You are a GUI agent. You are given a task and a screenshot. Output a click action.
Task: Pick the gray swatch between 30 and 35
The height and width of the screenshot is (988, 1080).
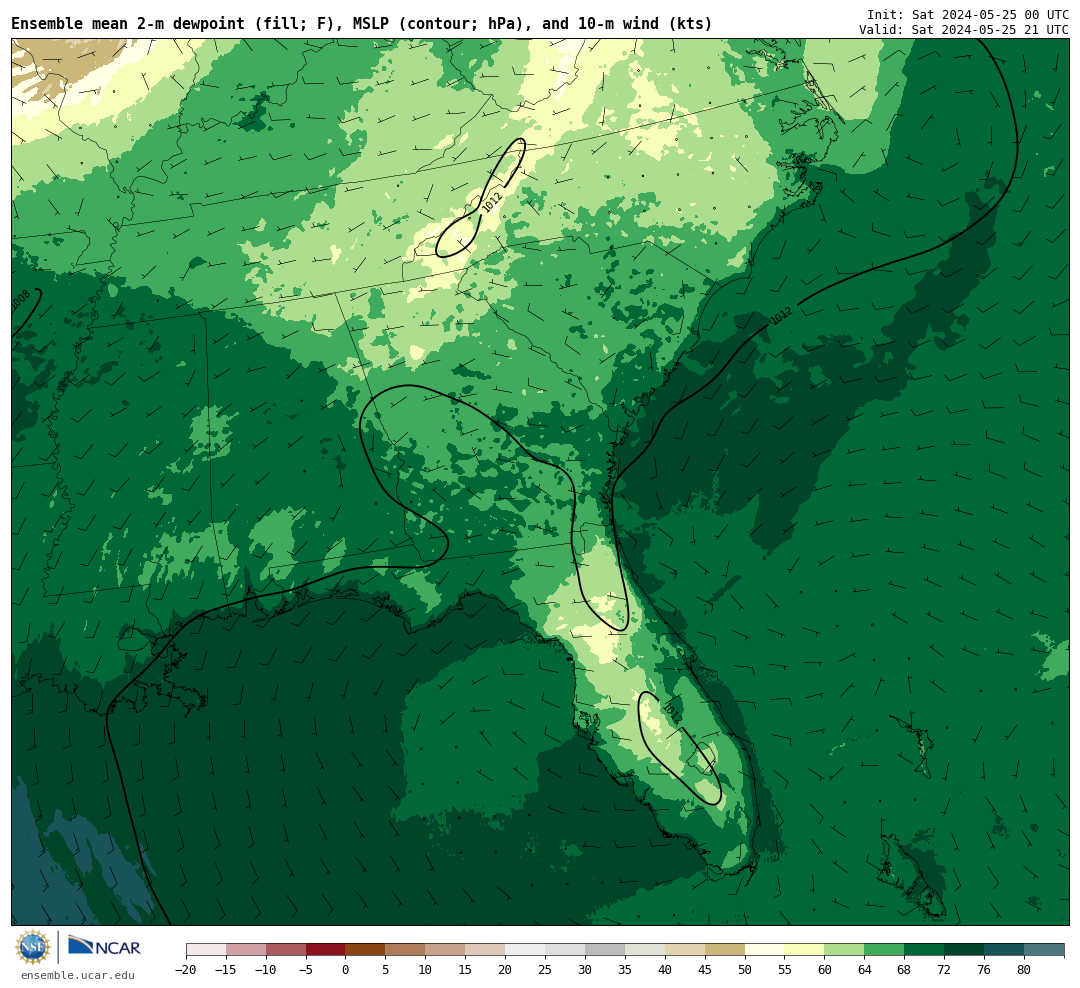605,950
